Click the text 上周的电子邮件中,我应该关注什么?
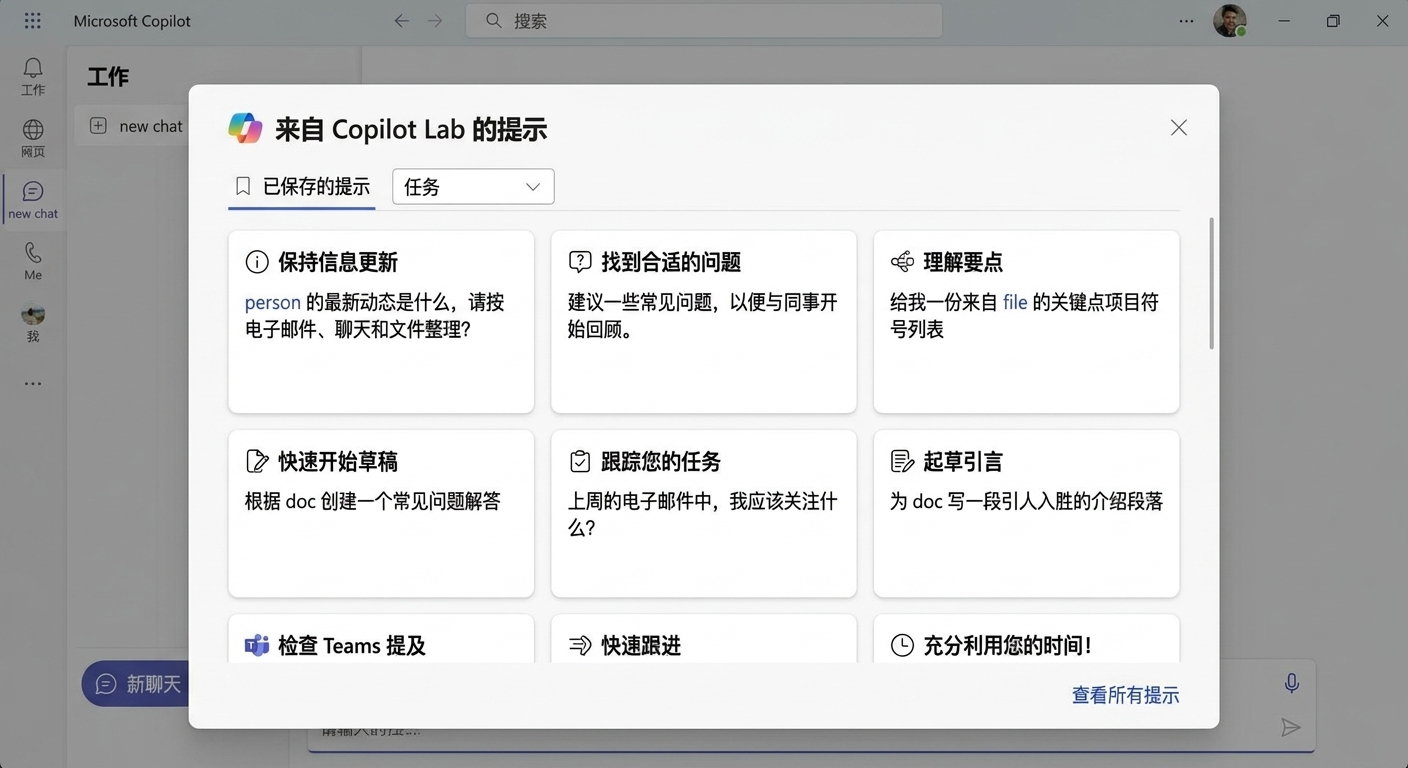 (x=703, y=514)
